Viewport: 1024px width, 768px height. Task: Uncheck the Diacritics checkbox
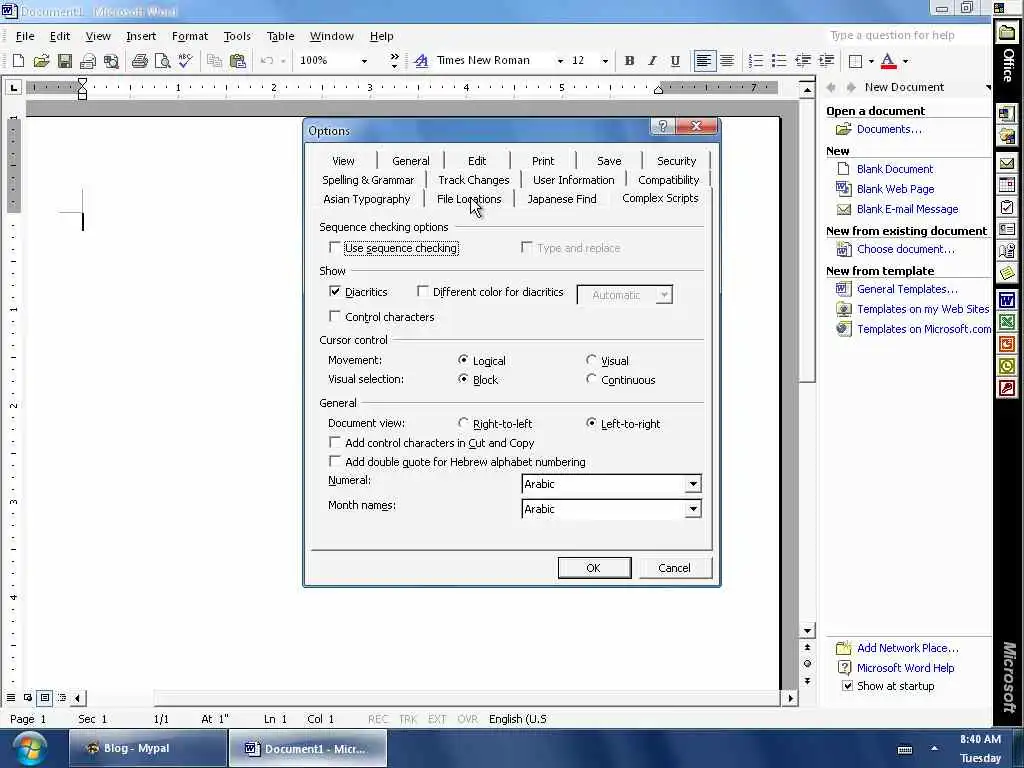(x=335, y=291)
